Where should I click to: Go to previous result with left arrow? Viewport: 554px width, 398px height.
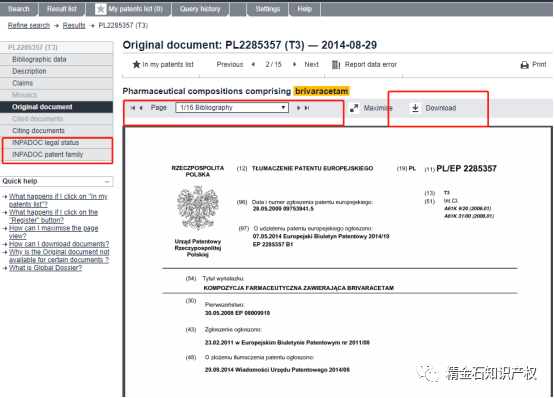[x=253, y=64]
